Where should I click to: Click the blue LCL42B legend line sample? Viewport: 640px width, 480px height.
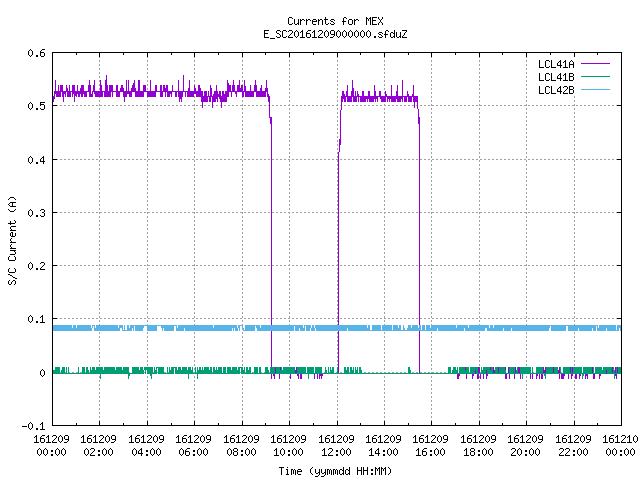coord(595,90)
